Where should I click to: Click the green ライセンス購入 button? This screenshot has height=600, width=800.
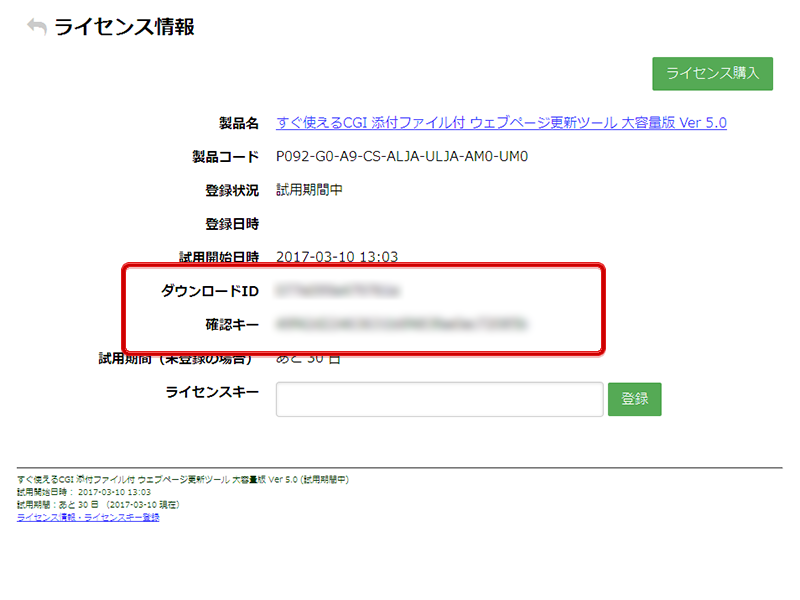coord(712,74)
